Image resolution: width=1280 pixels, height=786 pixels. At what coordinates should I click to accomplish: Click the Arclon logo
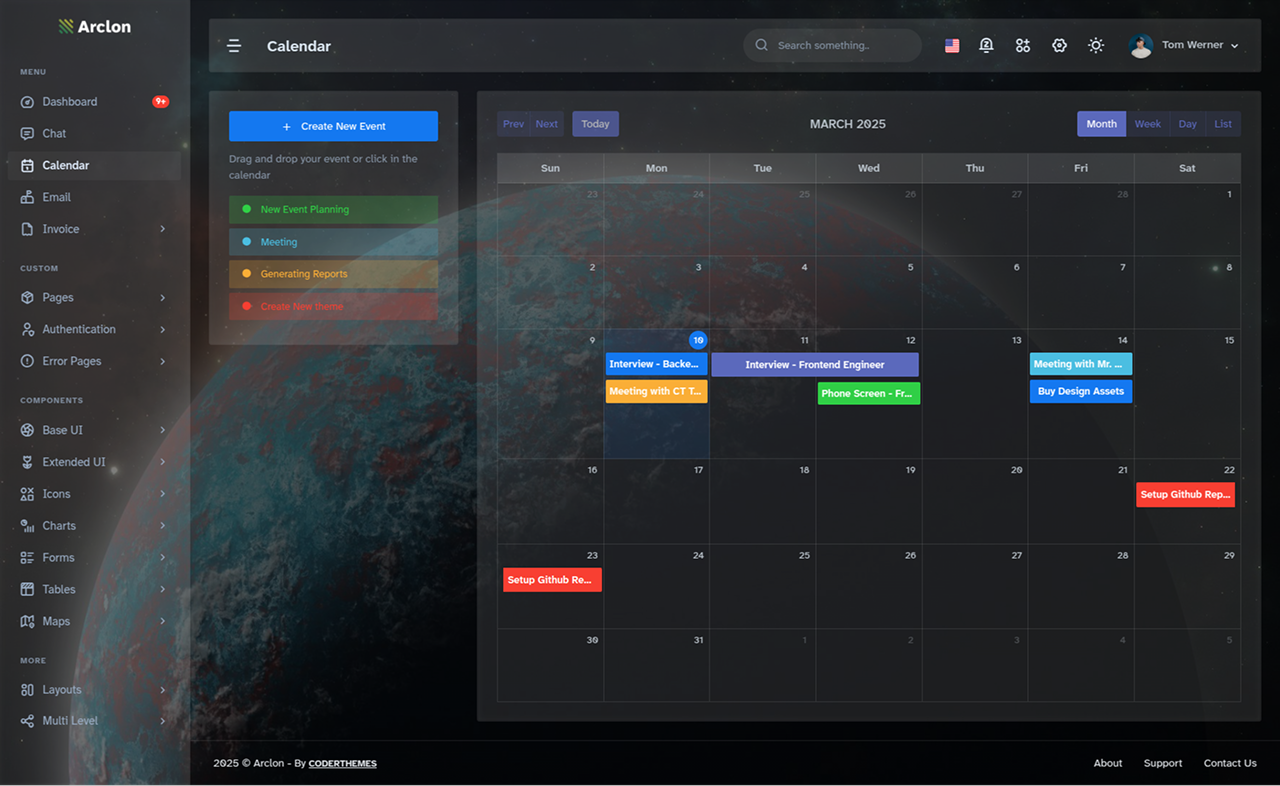click(x=94, y=27)
